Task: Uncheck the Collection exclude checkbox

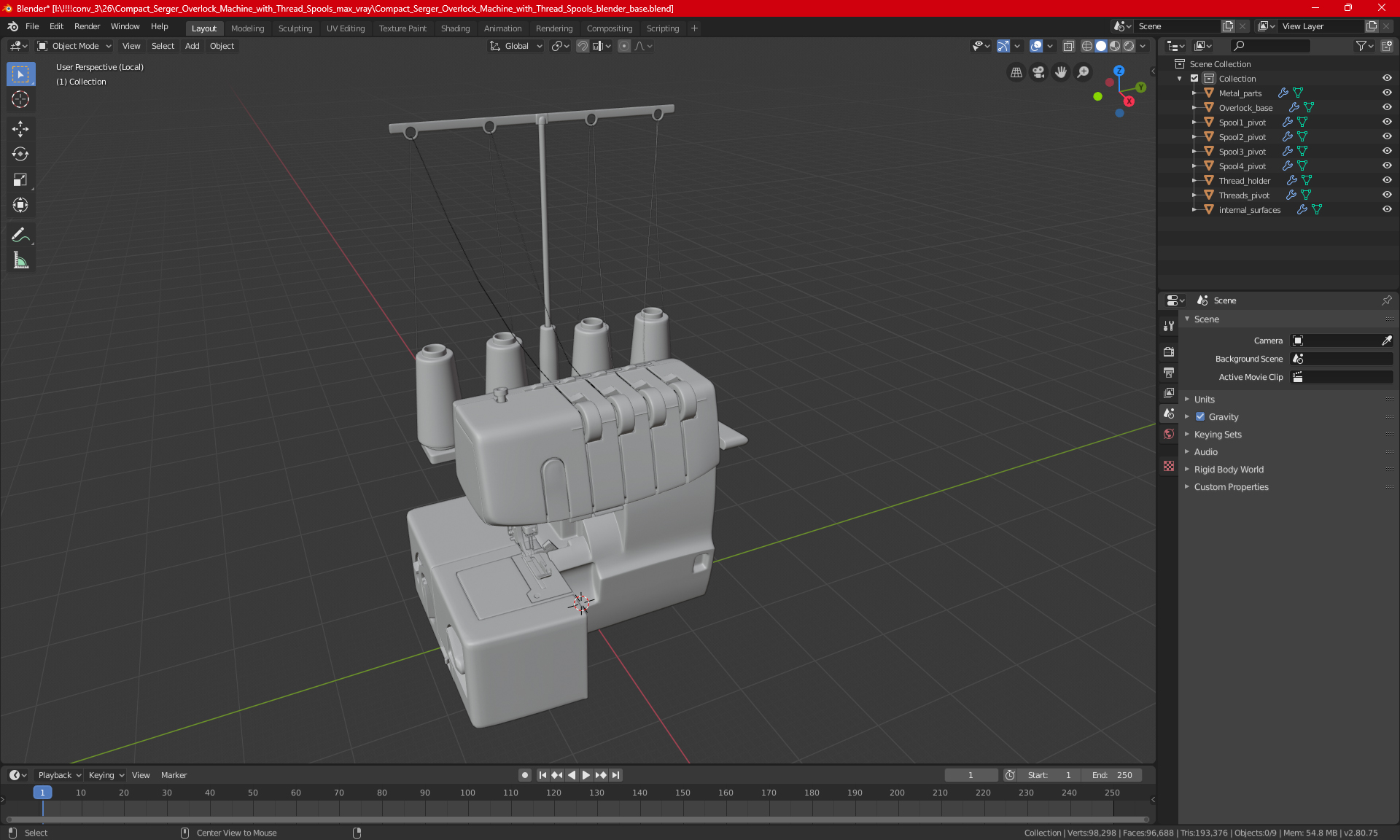Action: point(1194,79)
